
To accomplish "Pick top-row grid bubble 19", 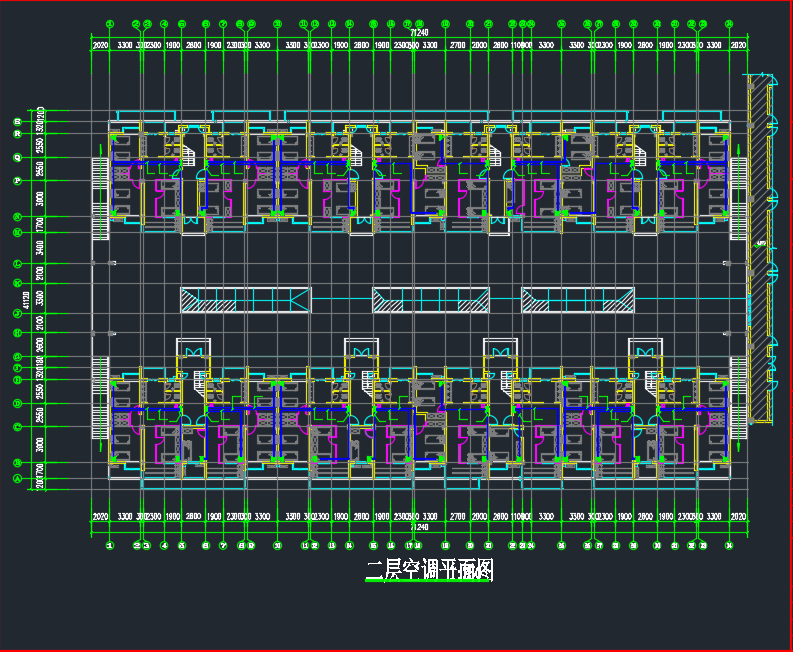I will (x=445, y=24).
